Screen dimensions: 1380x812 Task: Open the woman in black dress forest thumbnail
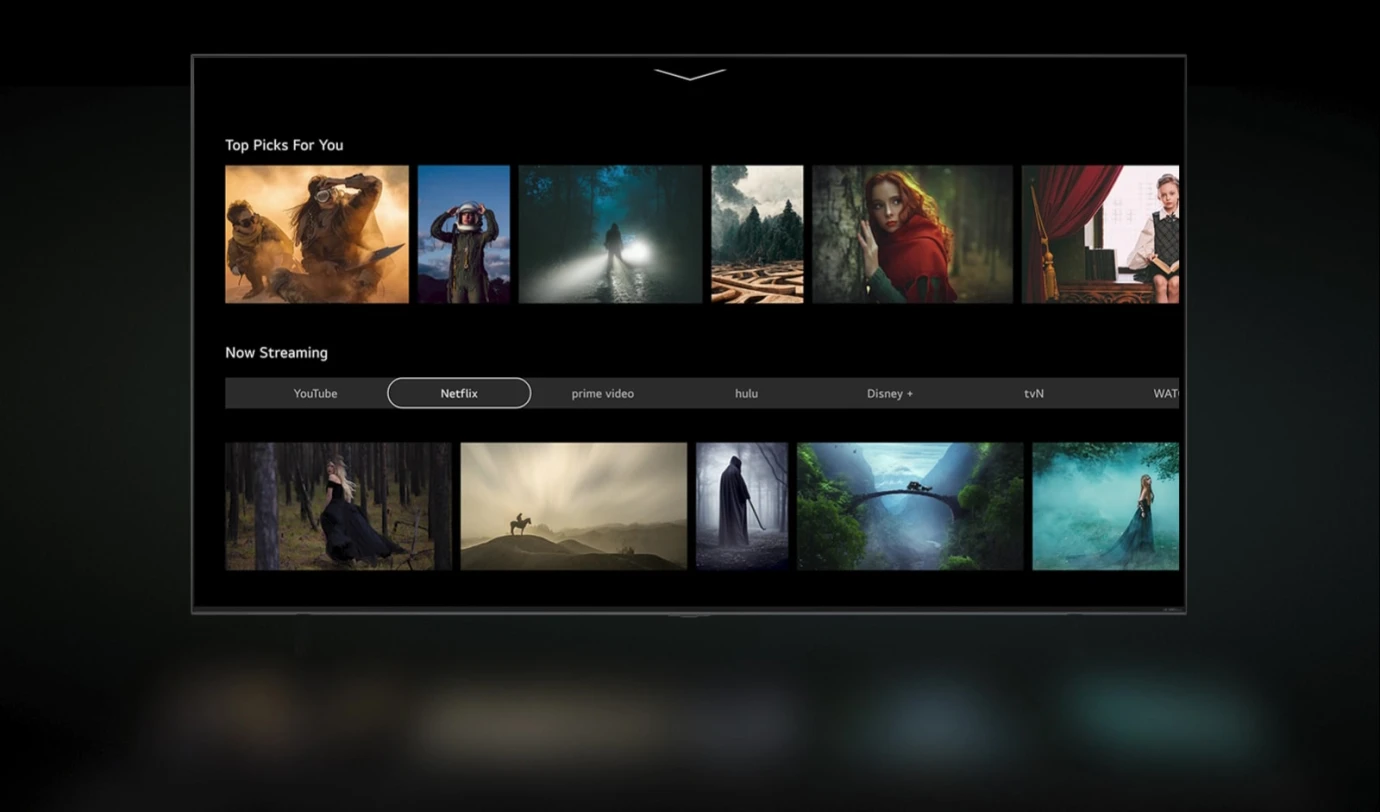(338, 506)
